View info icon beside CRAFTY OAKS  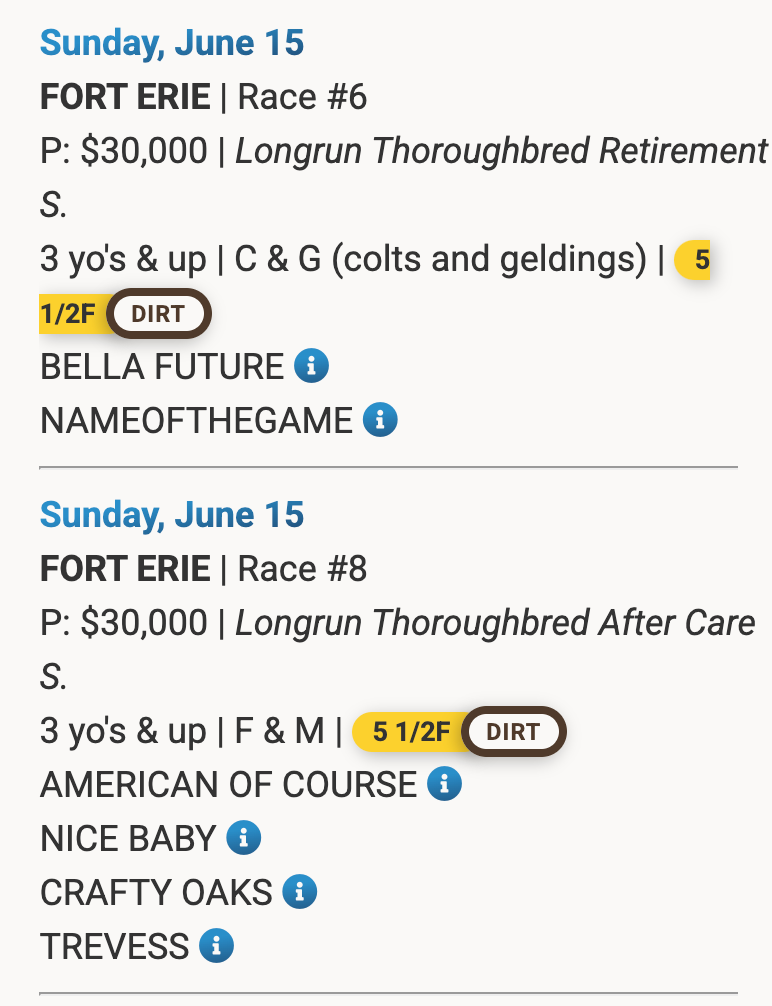pos(300,892)
